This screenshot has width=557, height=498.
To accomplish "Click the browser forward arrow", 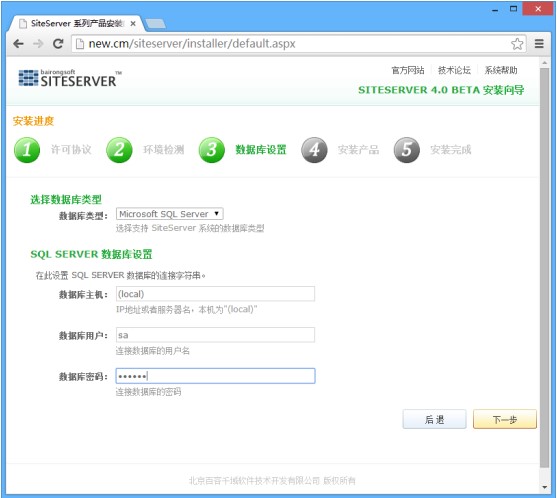I will pyautogui.click(x=38, y=44).
